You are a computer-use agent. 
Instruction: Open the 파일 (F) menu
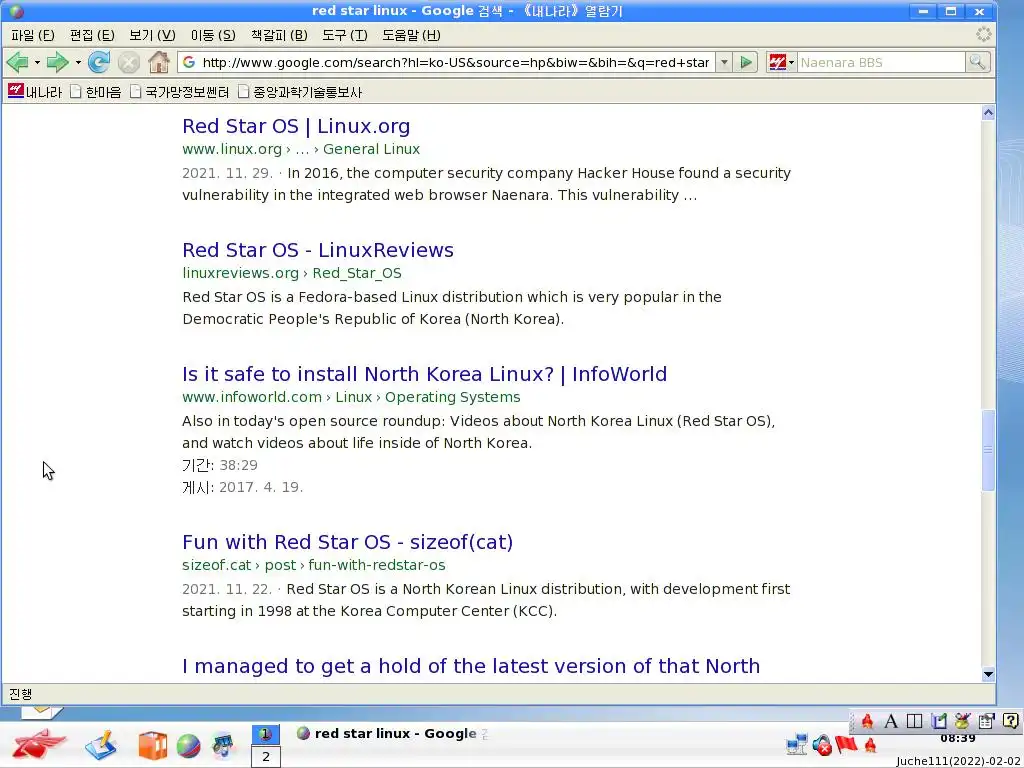click(x=32, y=35)
